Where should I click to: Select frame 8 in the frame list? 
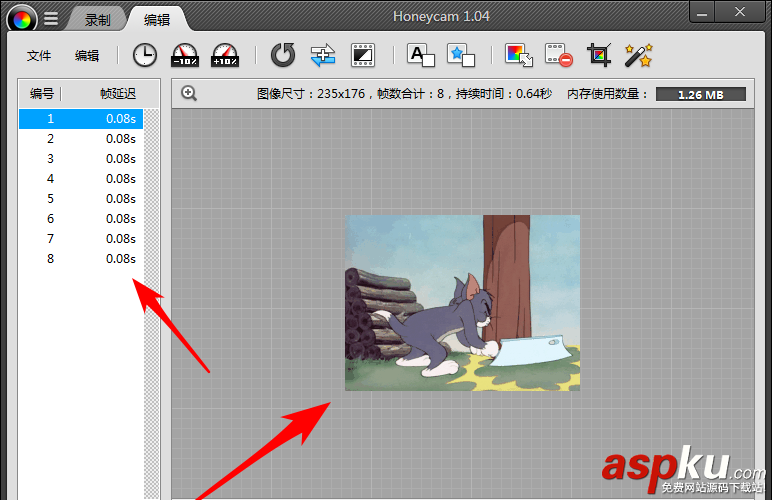(x=81, y=259)
